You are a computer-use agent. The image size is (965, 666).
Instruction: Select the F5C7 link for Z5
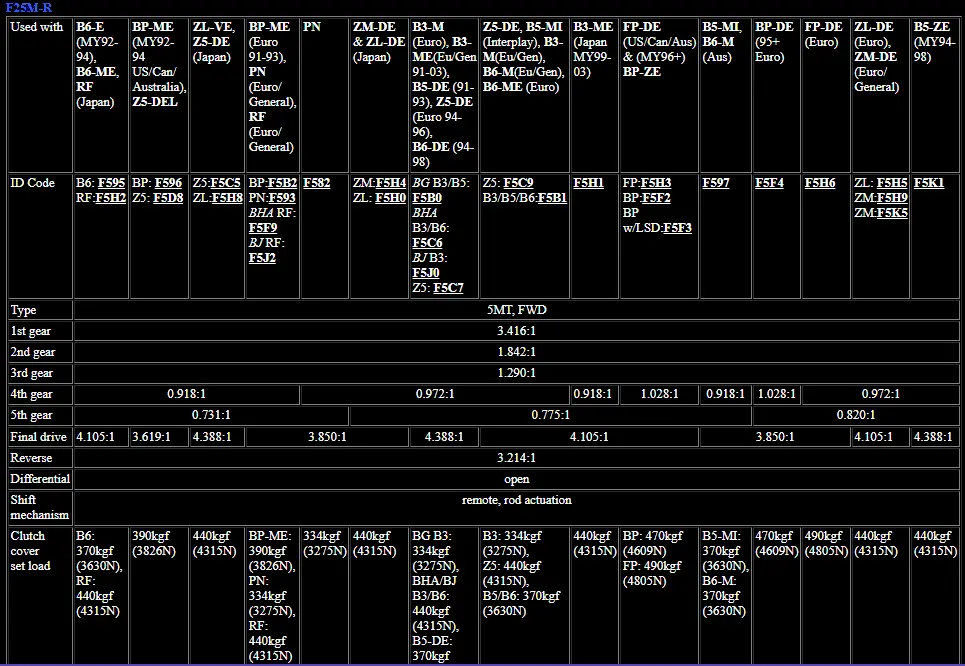pos(448,287)
